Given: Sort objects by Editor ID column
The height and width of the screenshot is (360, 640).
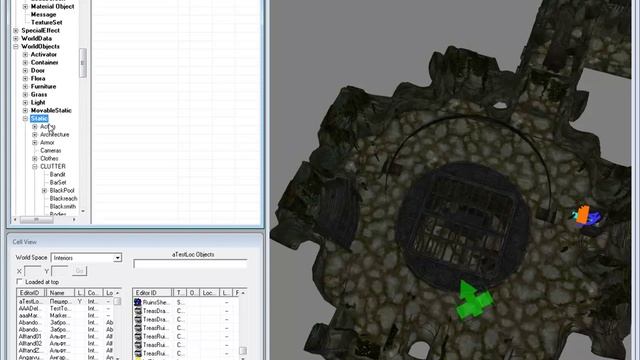Looking at the screenshot, I should coord(153,293).
